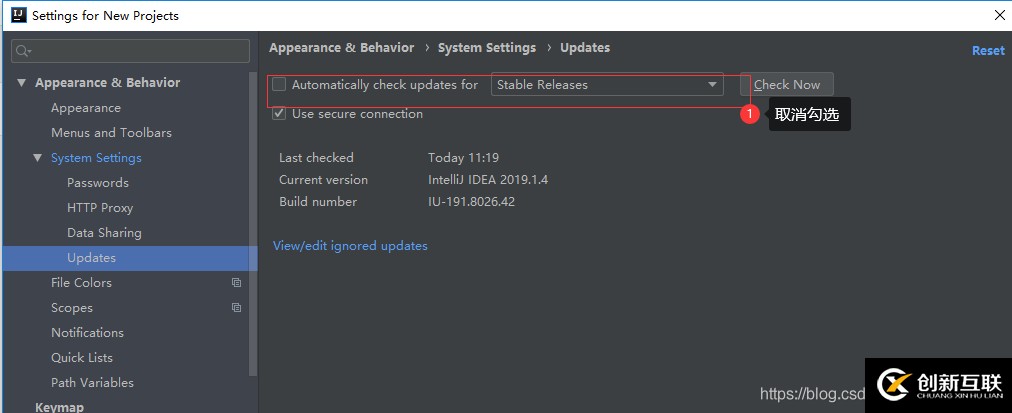Select Menus and Toolbars settings page
The width and height of the screenshot is (1012, 413).
click(111, 133)
